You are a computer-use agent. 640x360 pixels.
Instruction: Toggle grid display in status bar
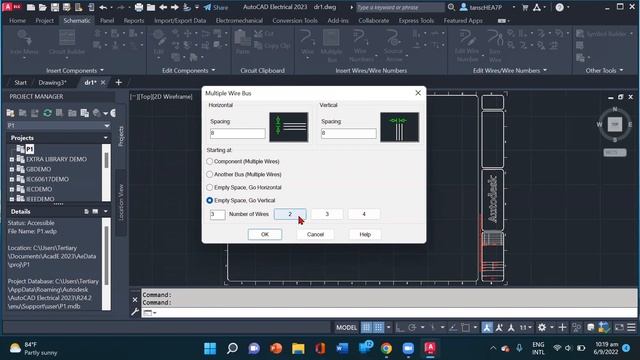tap(366, 327)
